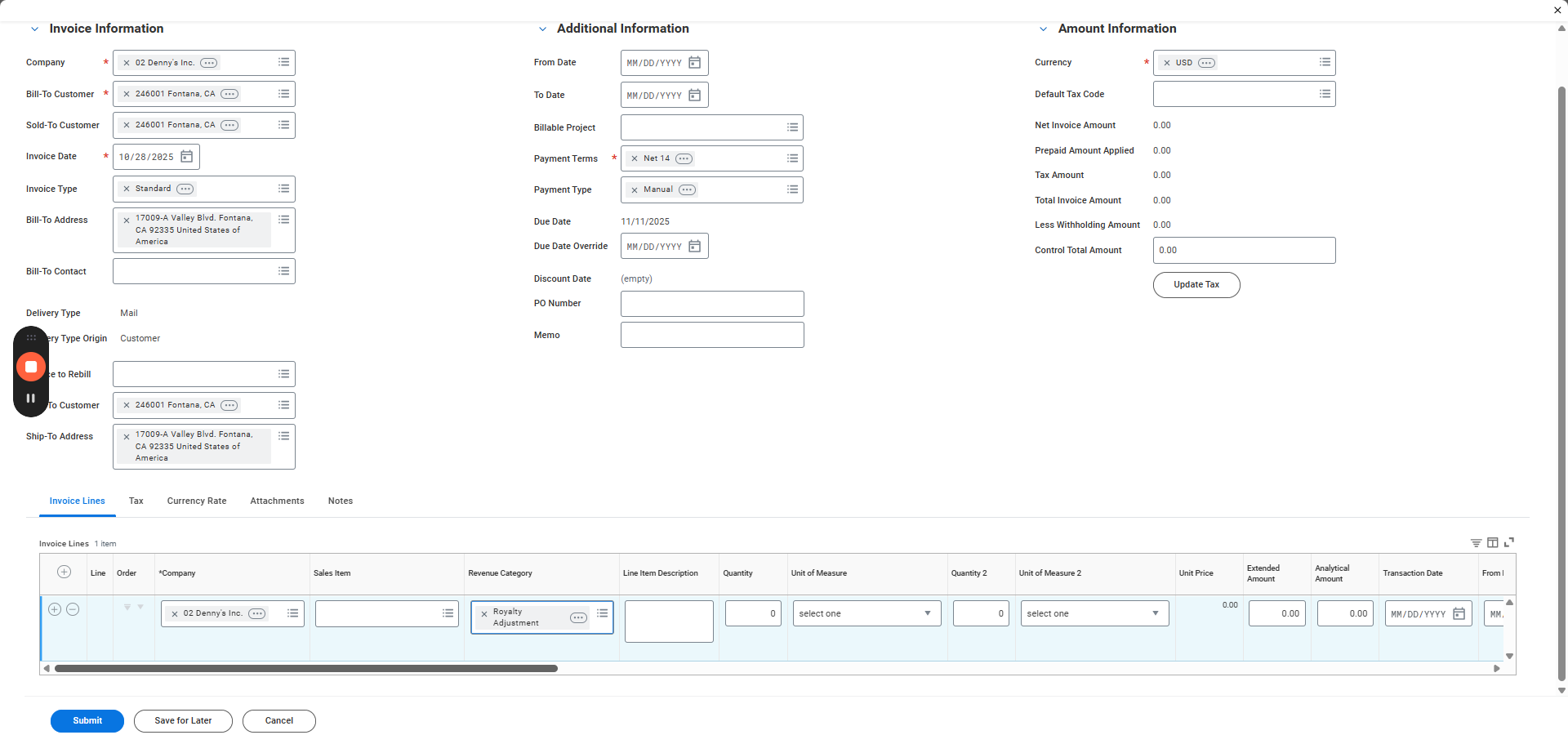Remove the invoice line with minus icon
Image resolution: width=1568 pixels, height=744 pixels.
point(73,609)
